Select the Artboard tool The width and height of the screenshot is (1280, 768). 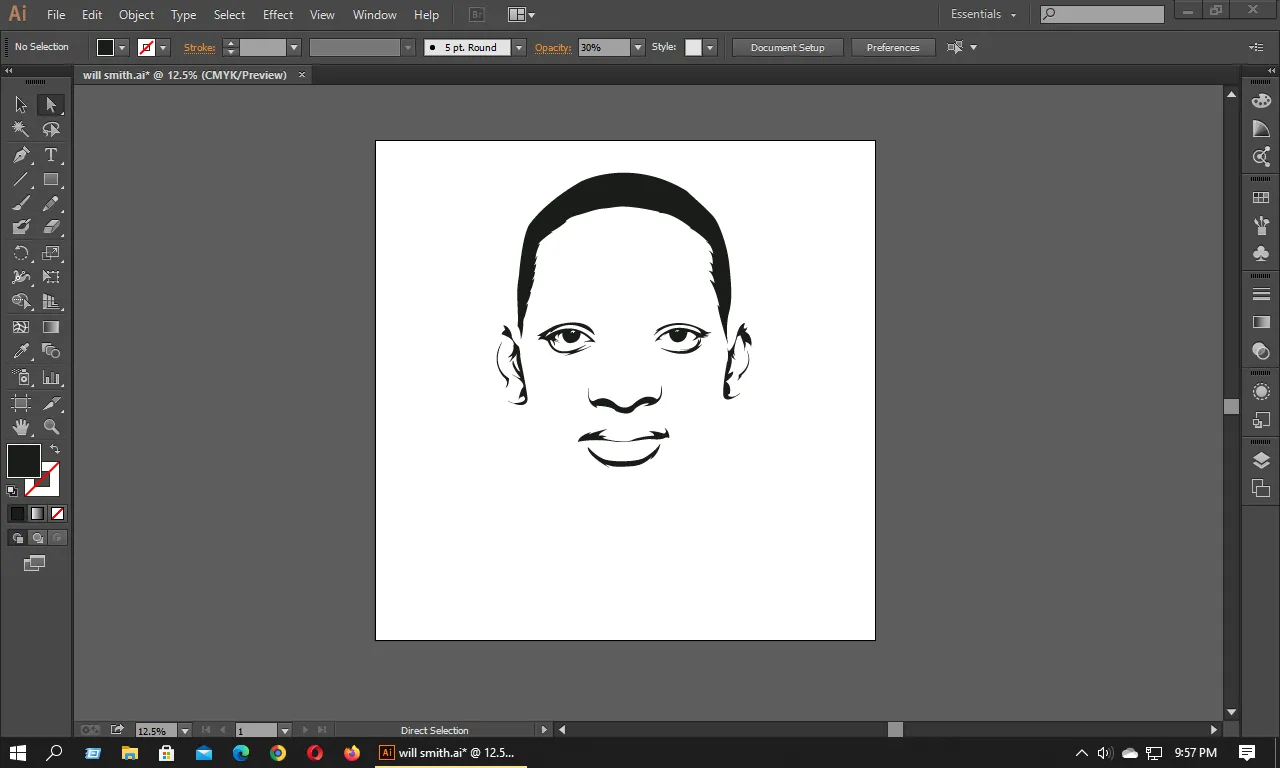point(21,403)
